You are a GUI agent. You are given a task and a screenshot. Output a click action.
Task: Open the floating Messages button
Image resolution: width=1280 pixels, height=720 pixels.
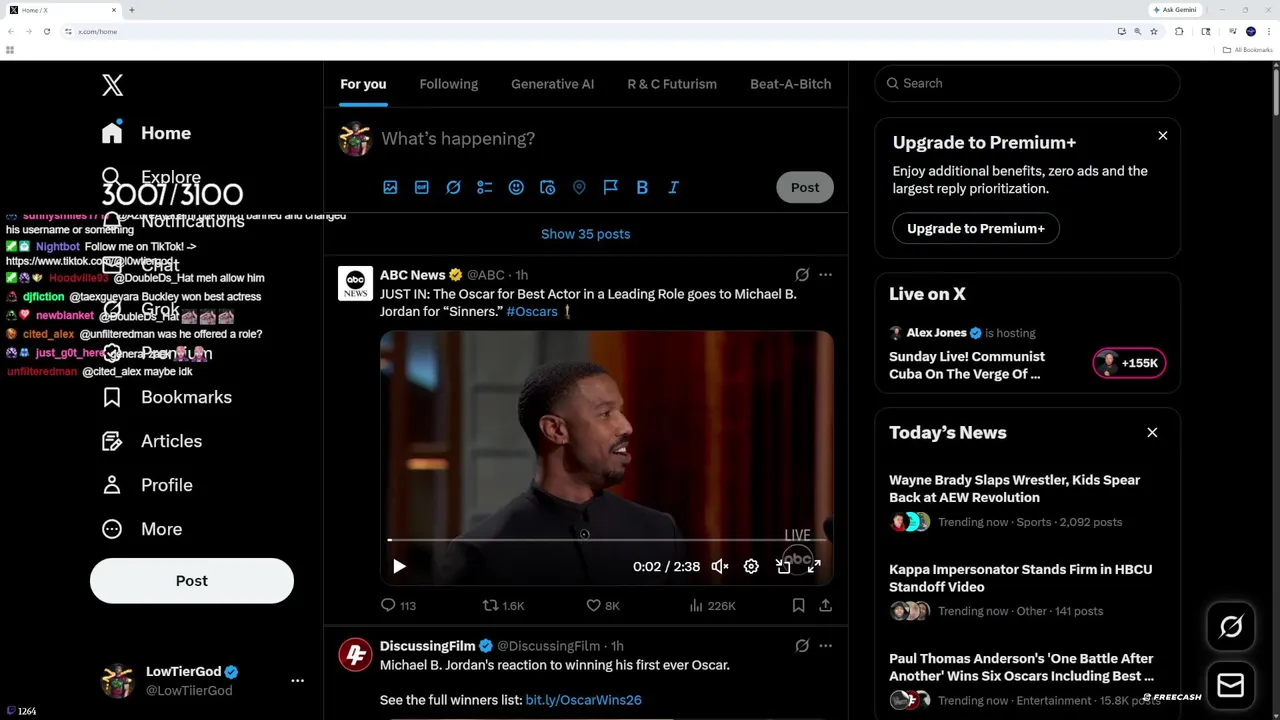tap(1231, 686)
